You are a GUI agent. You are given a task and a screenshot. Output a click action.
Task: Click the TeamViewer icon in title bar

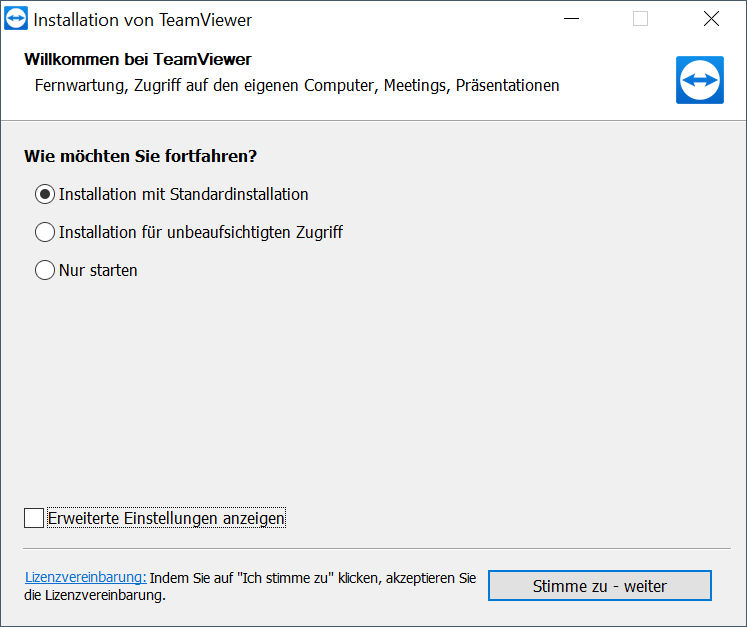coord(16,19)
